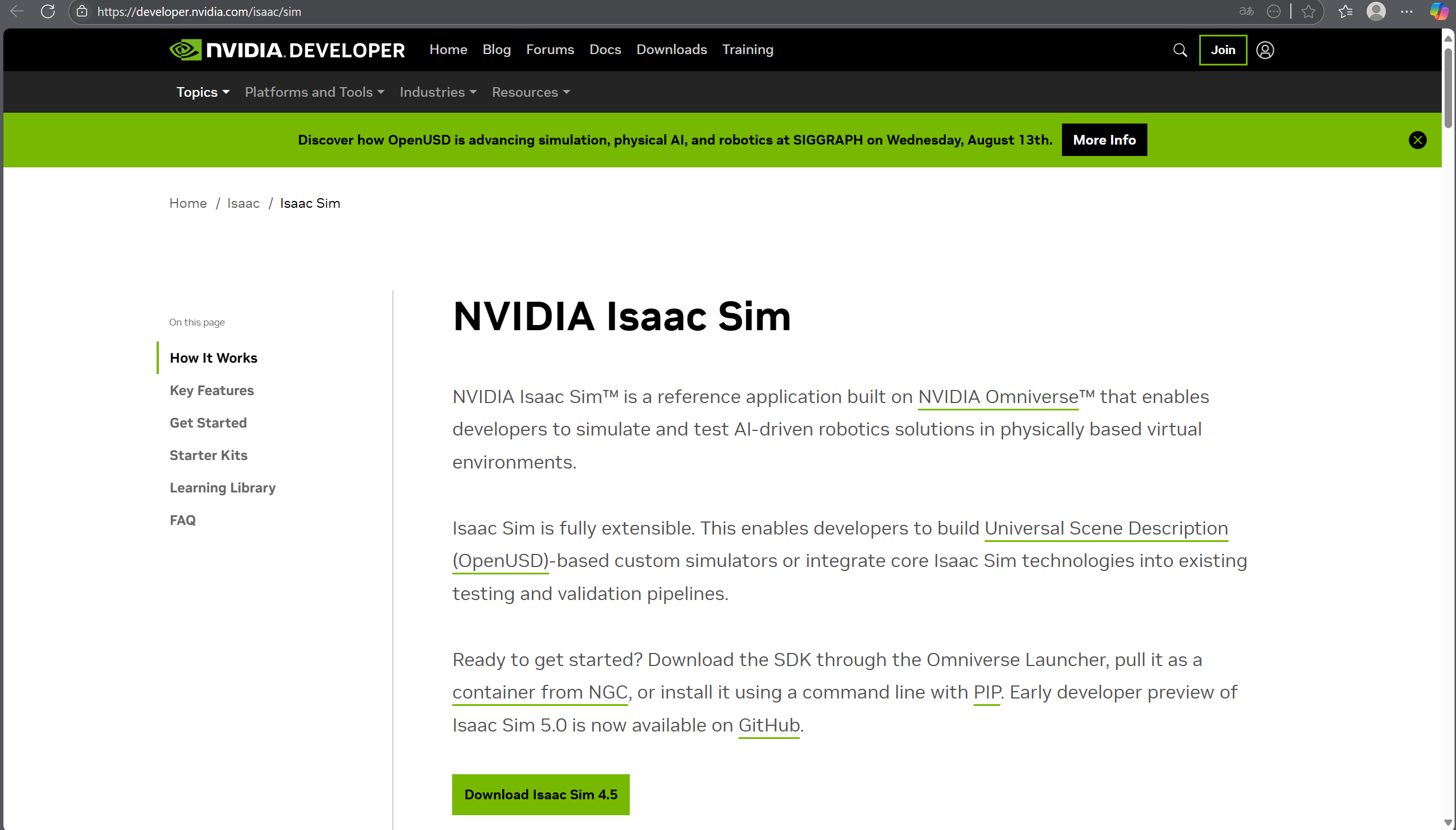Dismiss the green SIGGRAPH banner
Image resolution: width=1456 pixels, height=830 pixels.
1417,140
